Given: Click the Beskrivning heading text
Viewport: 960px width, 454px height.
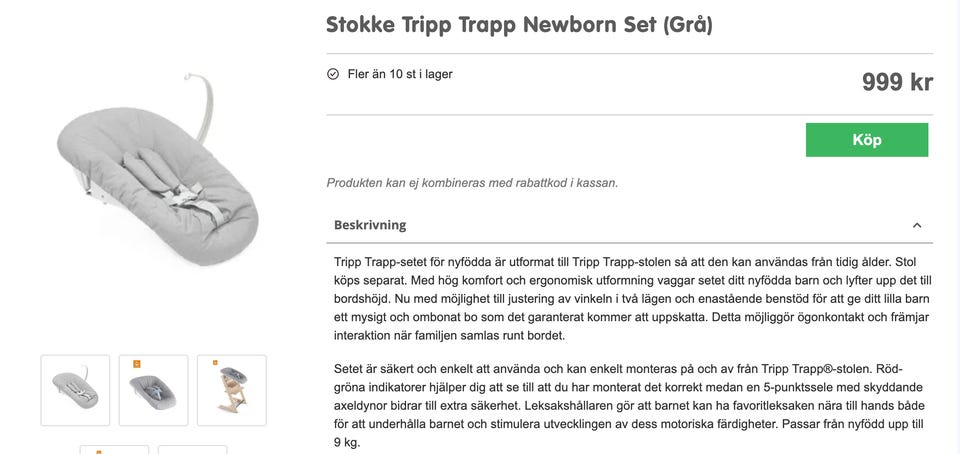Looking at the screenshot, I should tap(370, 225).
